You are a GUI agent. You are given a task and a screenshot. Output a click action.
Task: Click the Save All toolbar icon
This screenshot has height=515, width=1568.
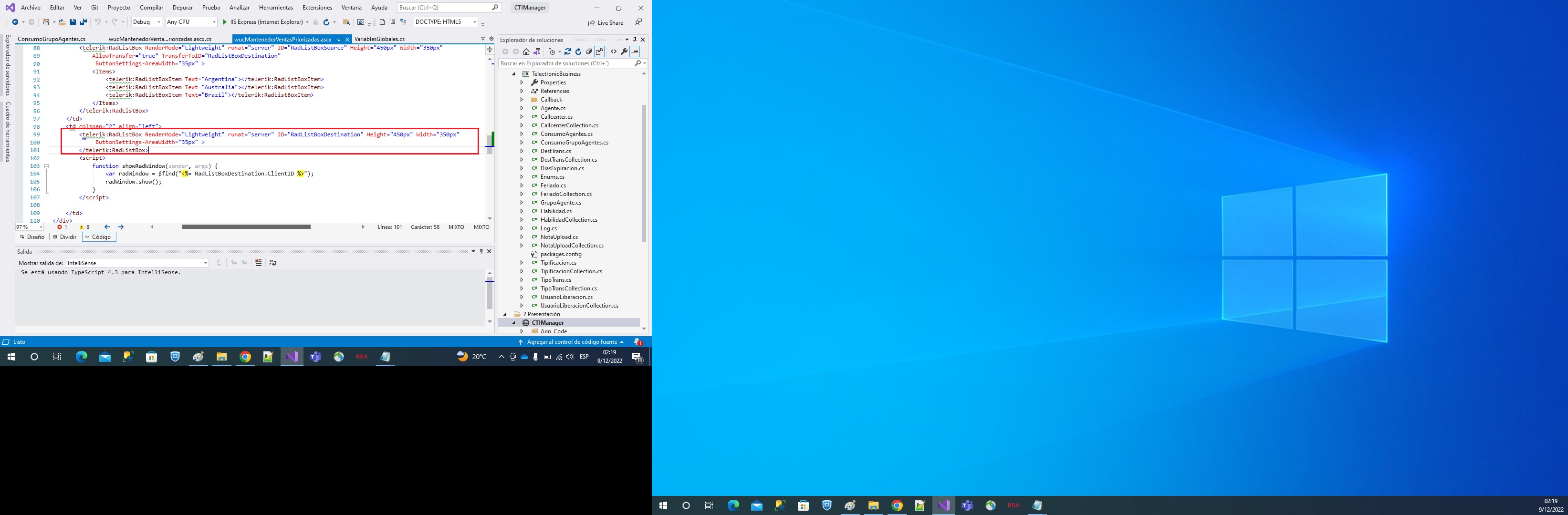(x=84, y=22)
